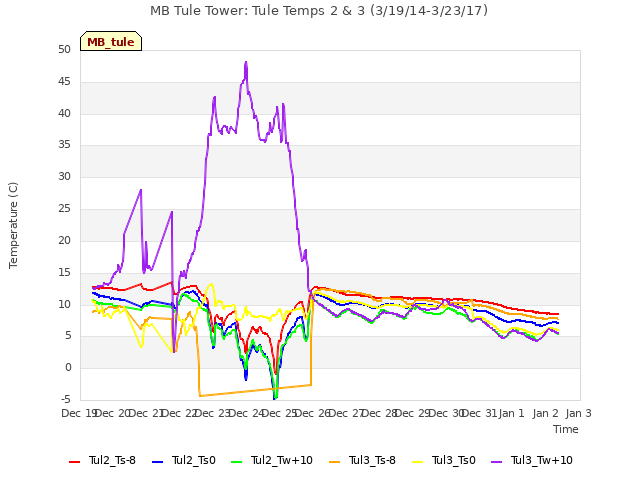Image resolution: width=640 pixels, height=480 pixels.
Task: Click the green Tul2_Tw+10 legend swatch
Action: tap(237, 462)
